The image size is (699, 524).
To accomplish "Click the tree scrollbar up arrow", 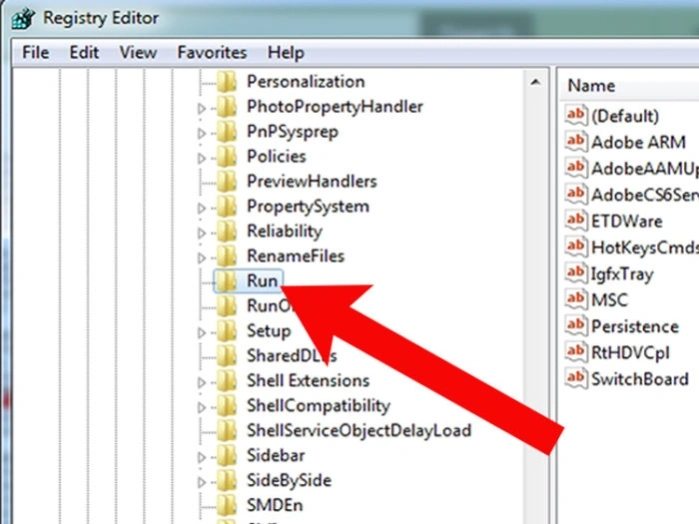I will pos(536,82).
